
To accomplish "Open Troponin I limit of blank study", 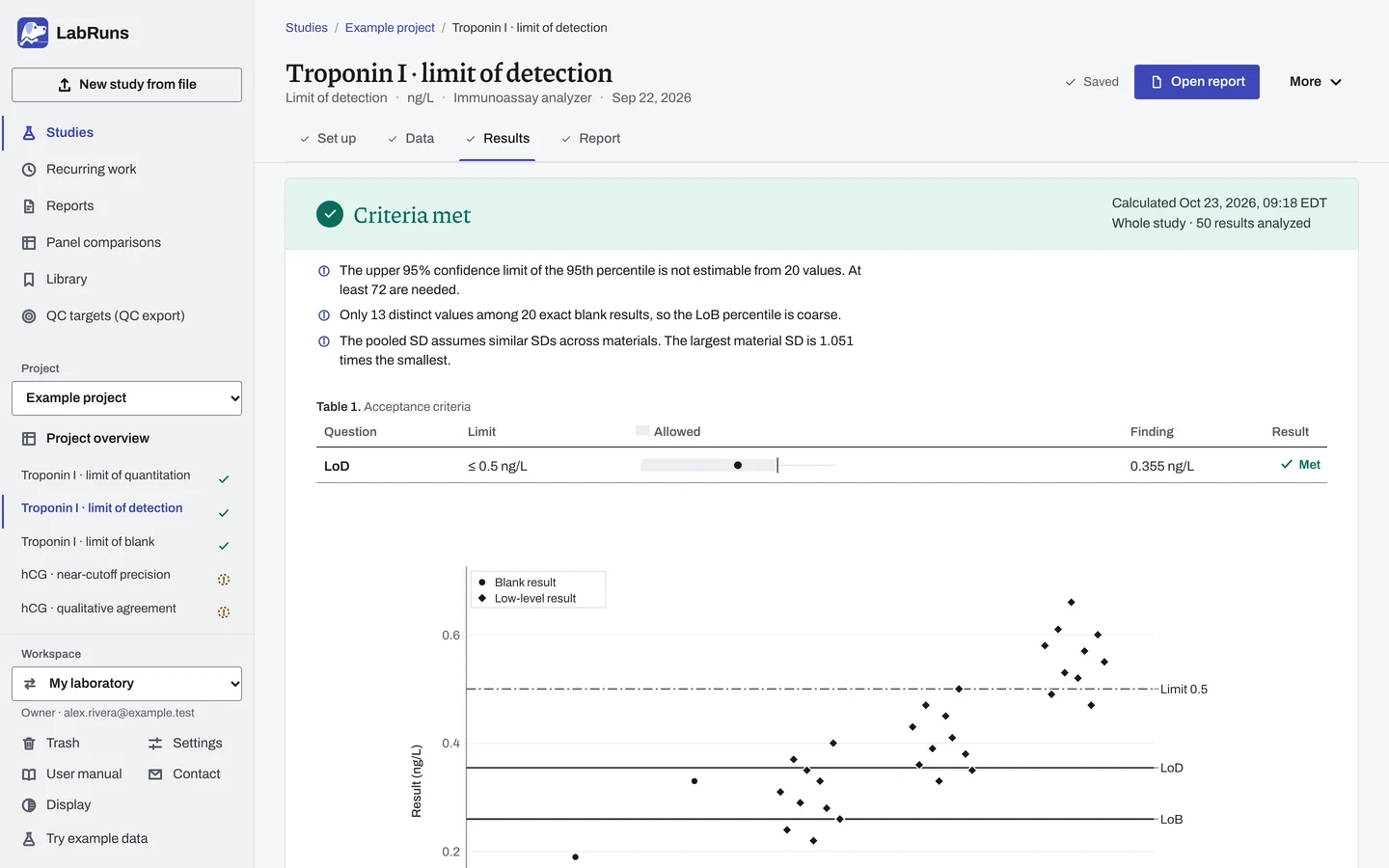I will click(x=88, y=542).
